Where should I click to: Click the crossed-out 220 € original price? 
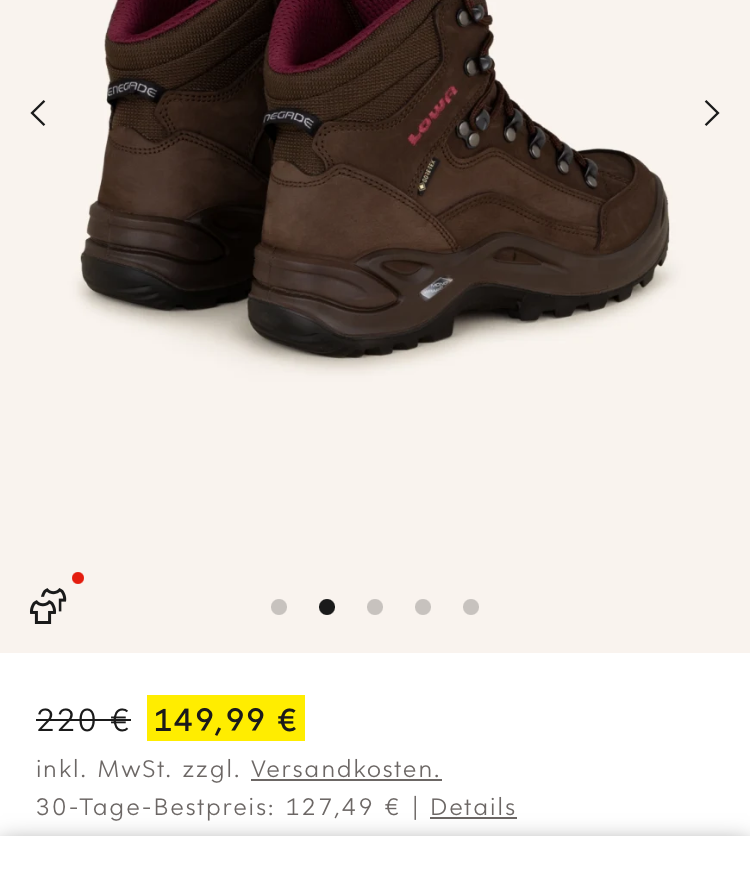point(83,720)
